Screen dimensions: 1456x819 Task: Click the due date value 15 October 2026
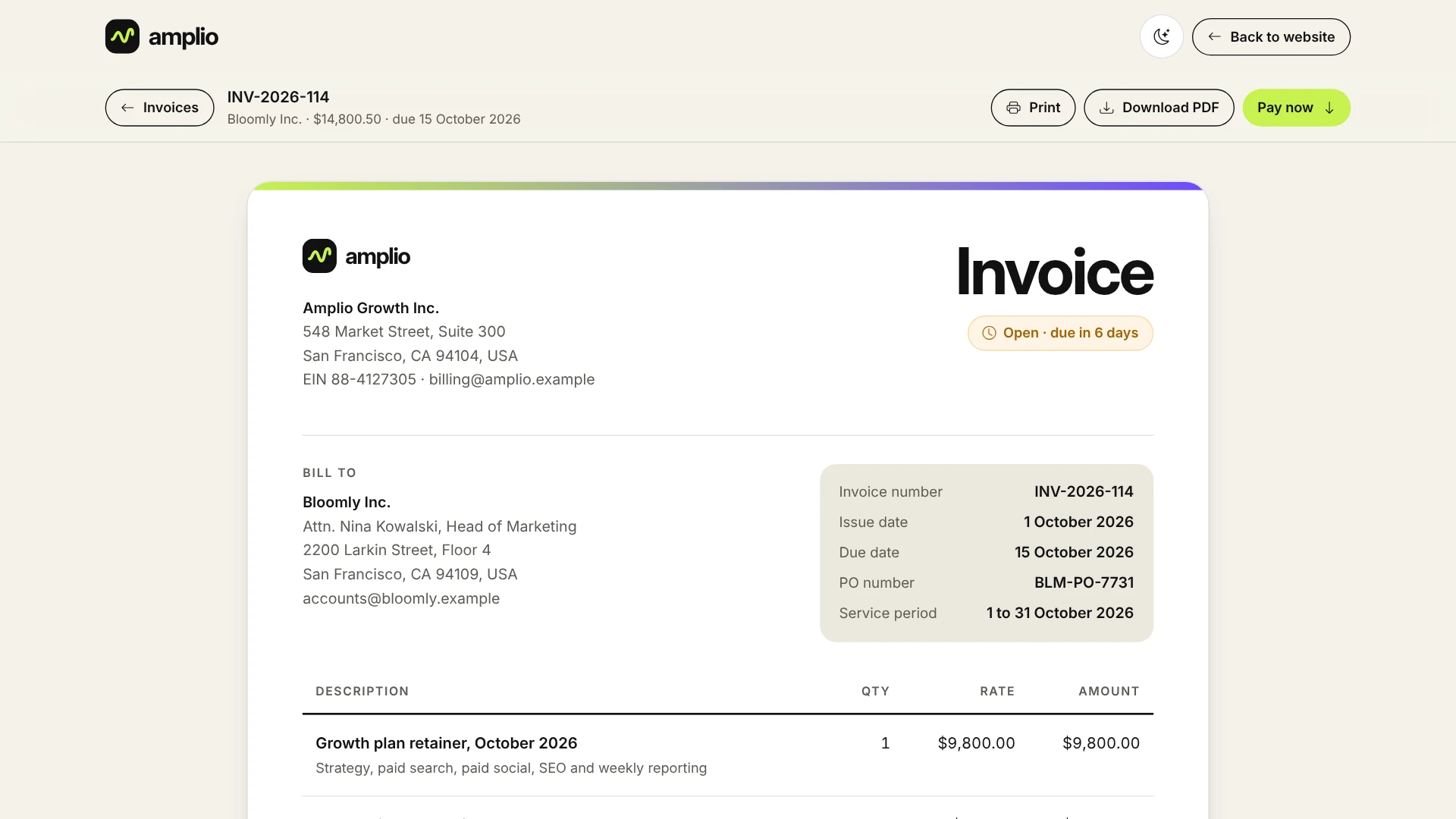[x=1074, y=552]
